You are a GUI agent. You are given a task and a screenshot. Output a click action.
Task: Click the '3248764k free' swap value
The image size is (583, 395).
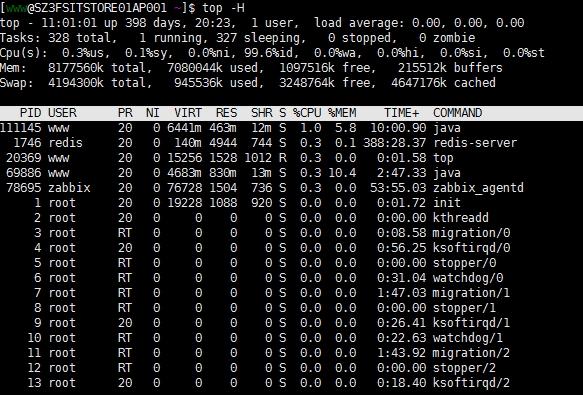[x=324, y=83]
